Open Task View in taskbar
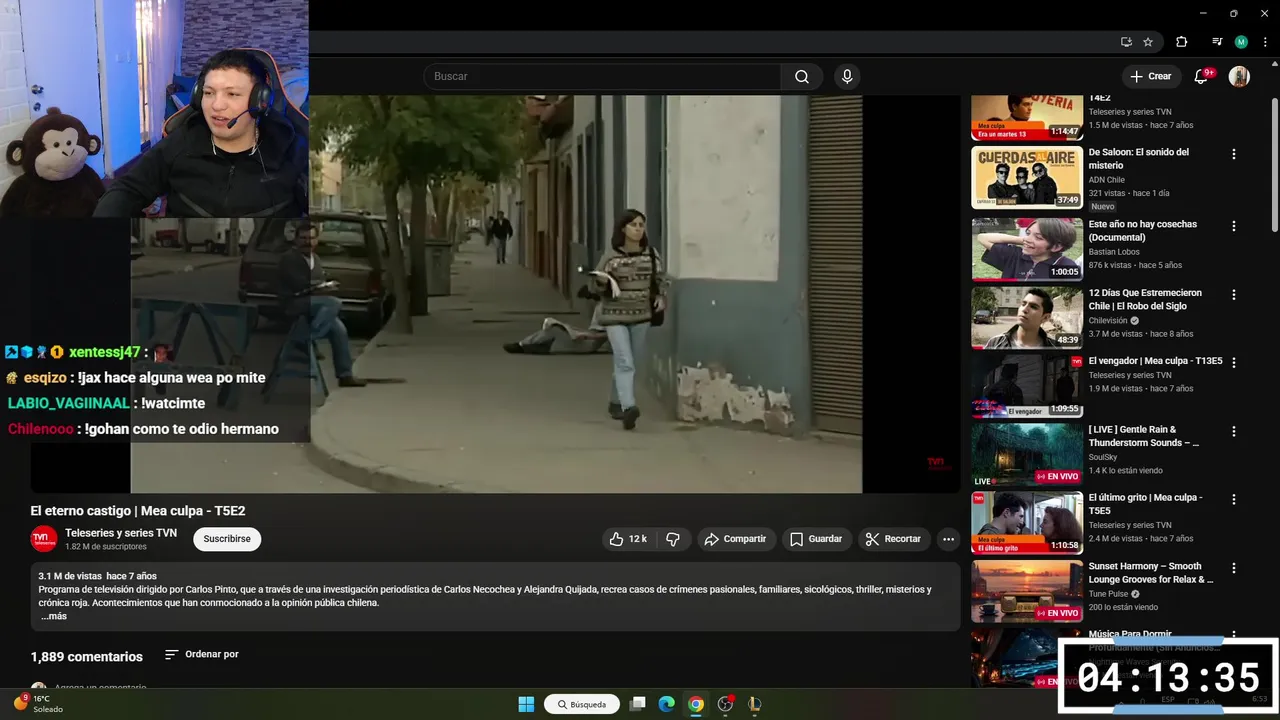The width and height of the screenshot is (1280, 720). pyautogui.click(x=637, y=704)
